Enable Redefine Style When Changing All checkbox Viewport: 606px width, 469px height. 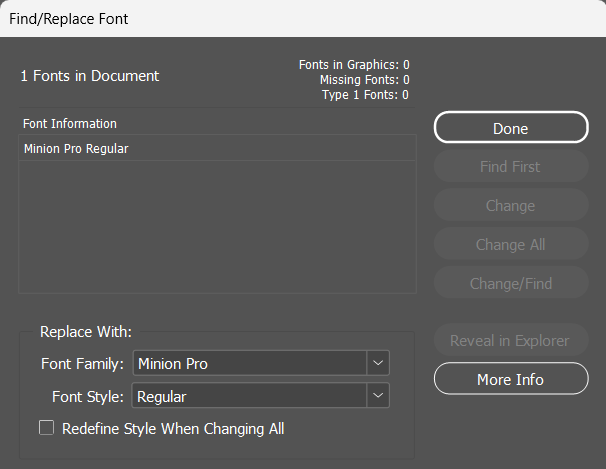[x=46, y=428]
